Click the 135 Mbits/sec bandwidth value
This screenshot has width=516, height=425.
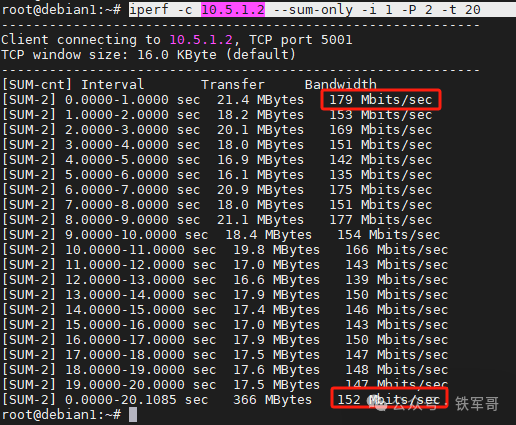click(x=381, y=175)
